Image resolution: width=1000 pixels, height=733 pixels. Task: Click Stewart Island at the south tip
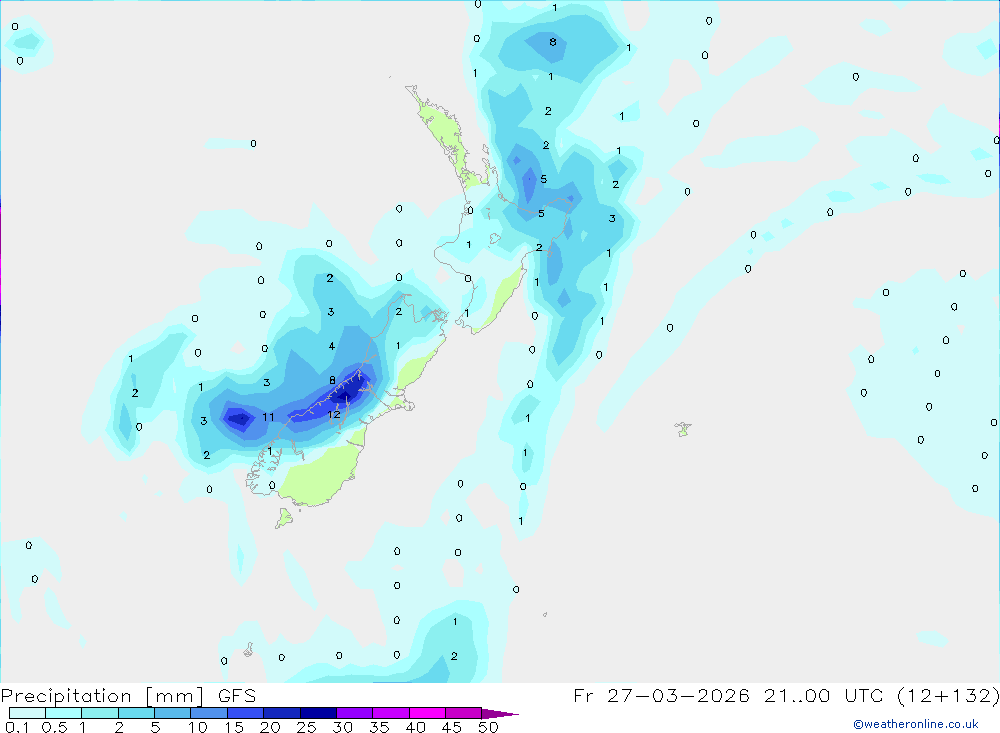(x=284, y=518)
